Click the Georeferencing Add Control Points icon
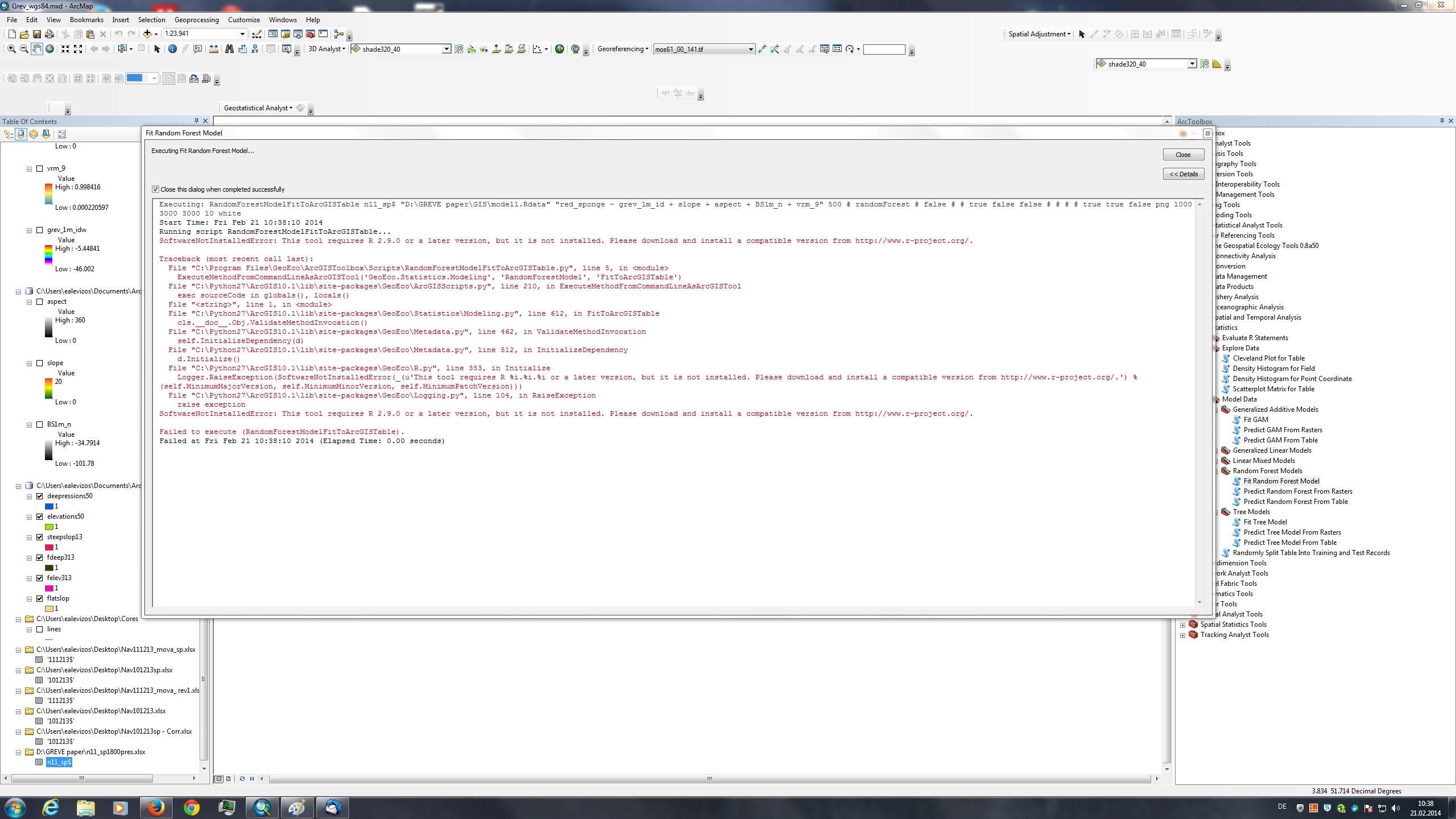This screenshot has height=819, width=1456. click(x=762, y=49)
